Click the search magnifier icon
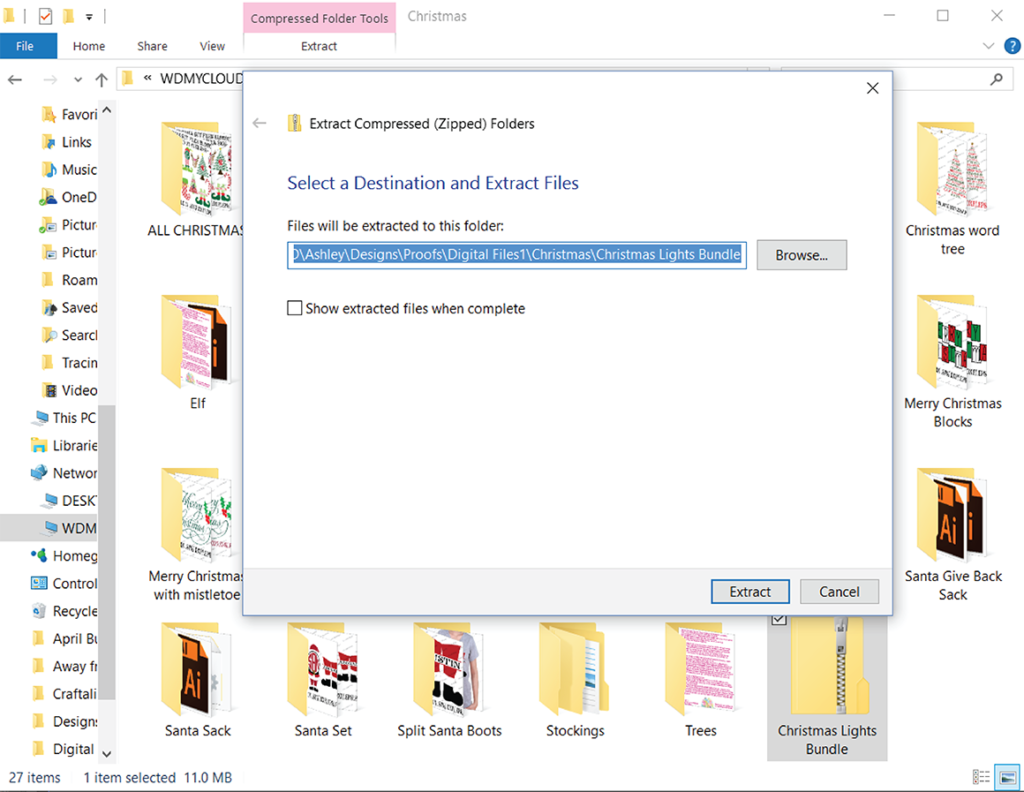Image resolution: width=1024 pixels, height=792 pixels. point(997,79)
